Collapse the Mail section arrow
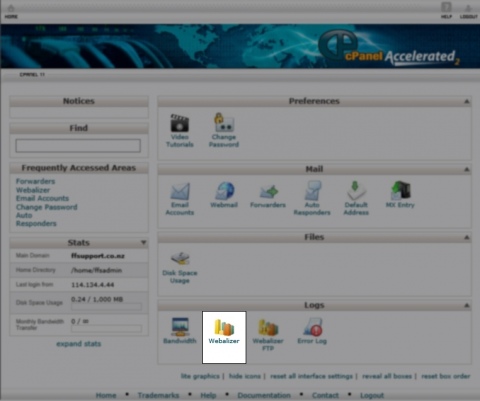The width and height of the screenshot is (480, 401). point(467,169)
